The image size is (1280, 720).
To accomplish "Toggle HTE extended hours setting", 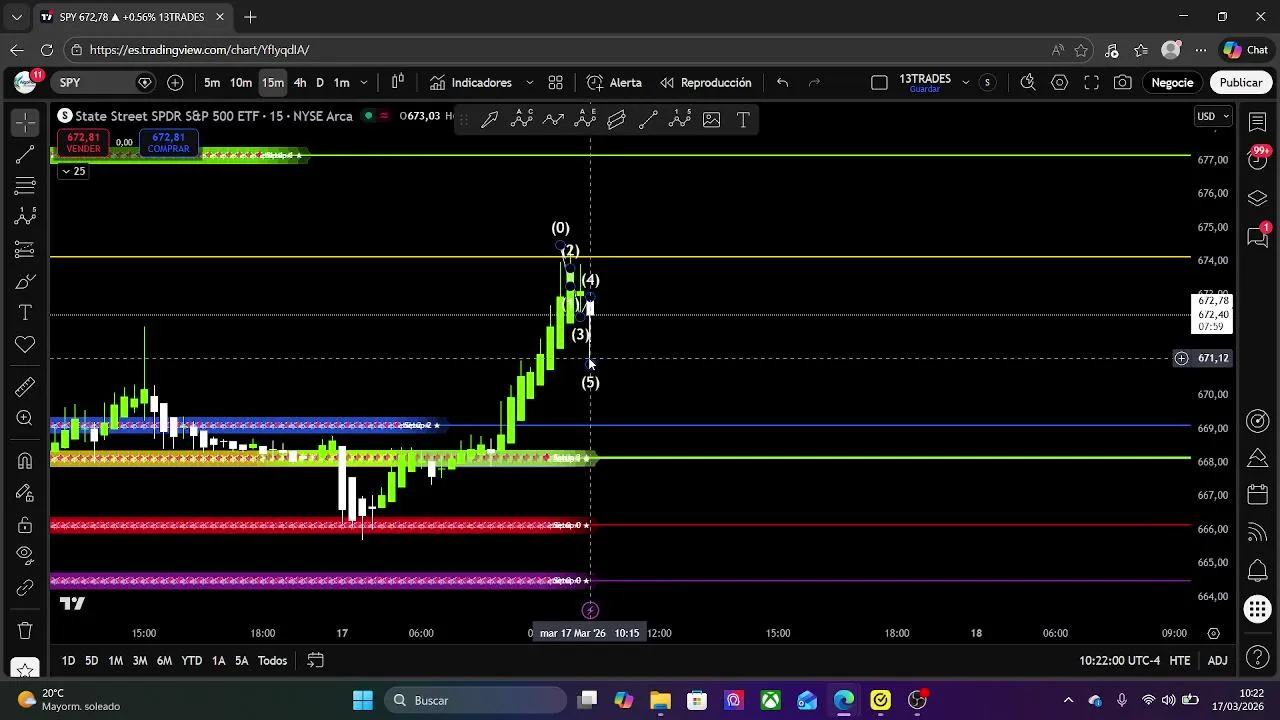I will pos(1180,660).
